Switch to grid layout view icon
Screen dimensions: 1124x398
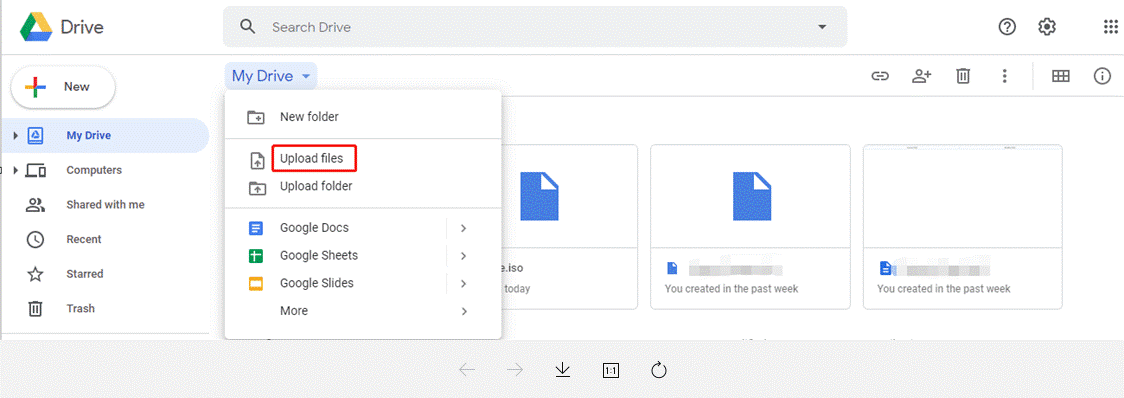(x=1061, y=76)
